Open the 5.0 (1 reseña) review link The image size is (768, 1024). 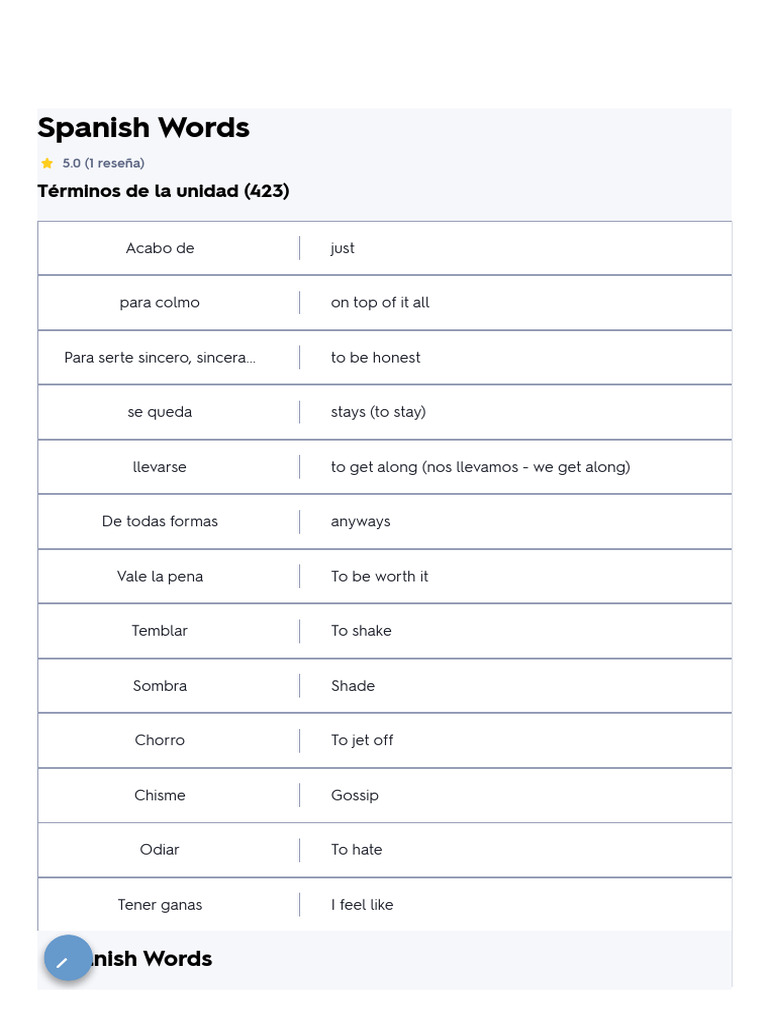coord(103,163)
